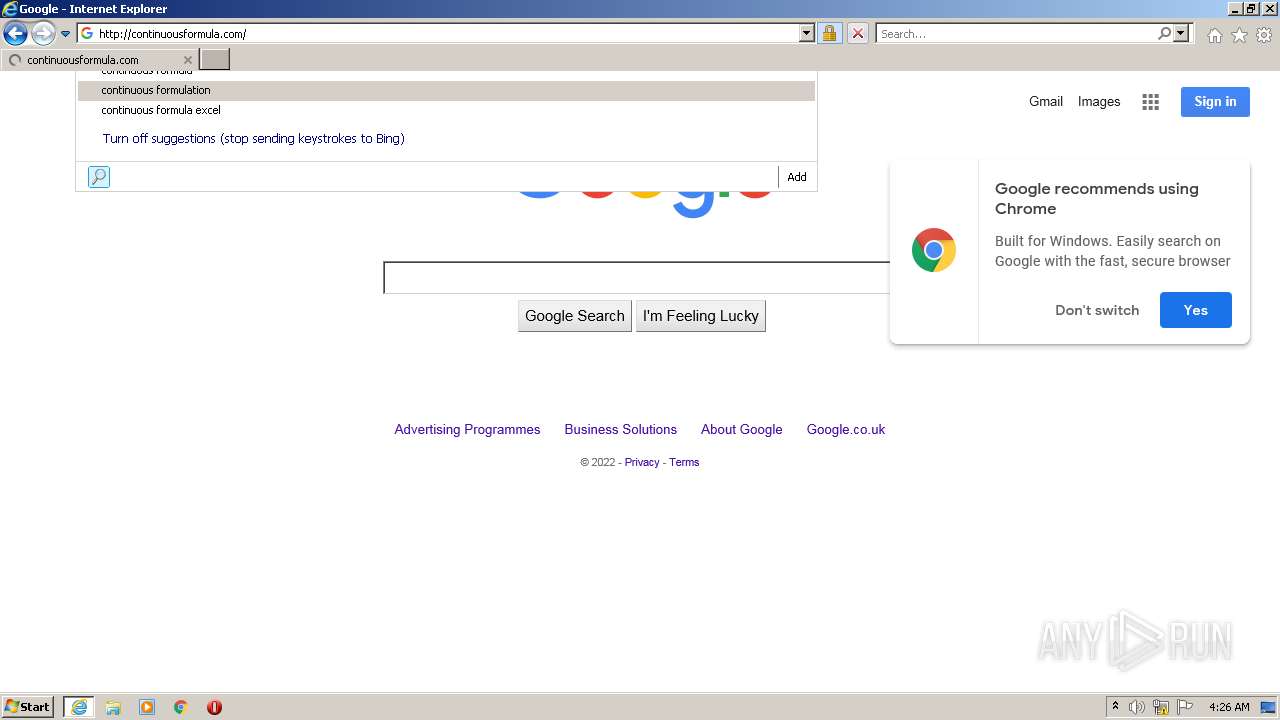The height and width of the screenshot is (720, 1280).
Task: Click the Add search provider button
Action: [797, 177]
